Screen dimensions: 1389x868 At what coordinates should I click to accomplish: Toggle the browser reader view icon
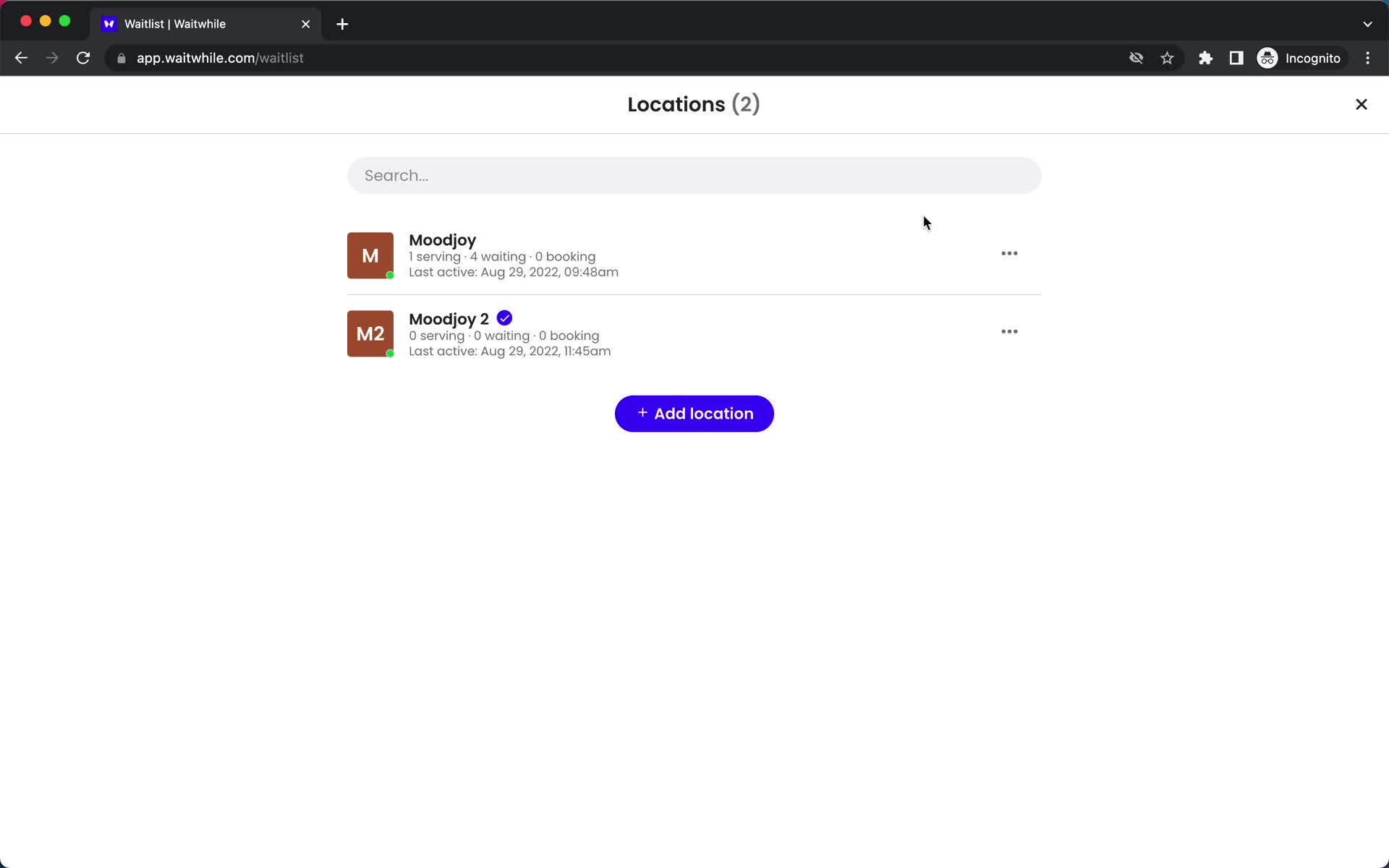pos(1237,58)
